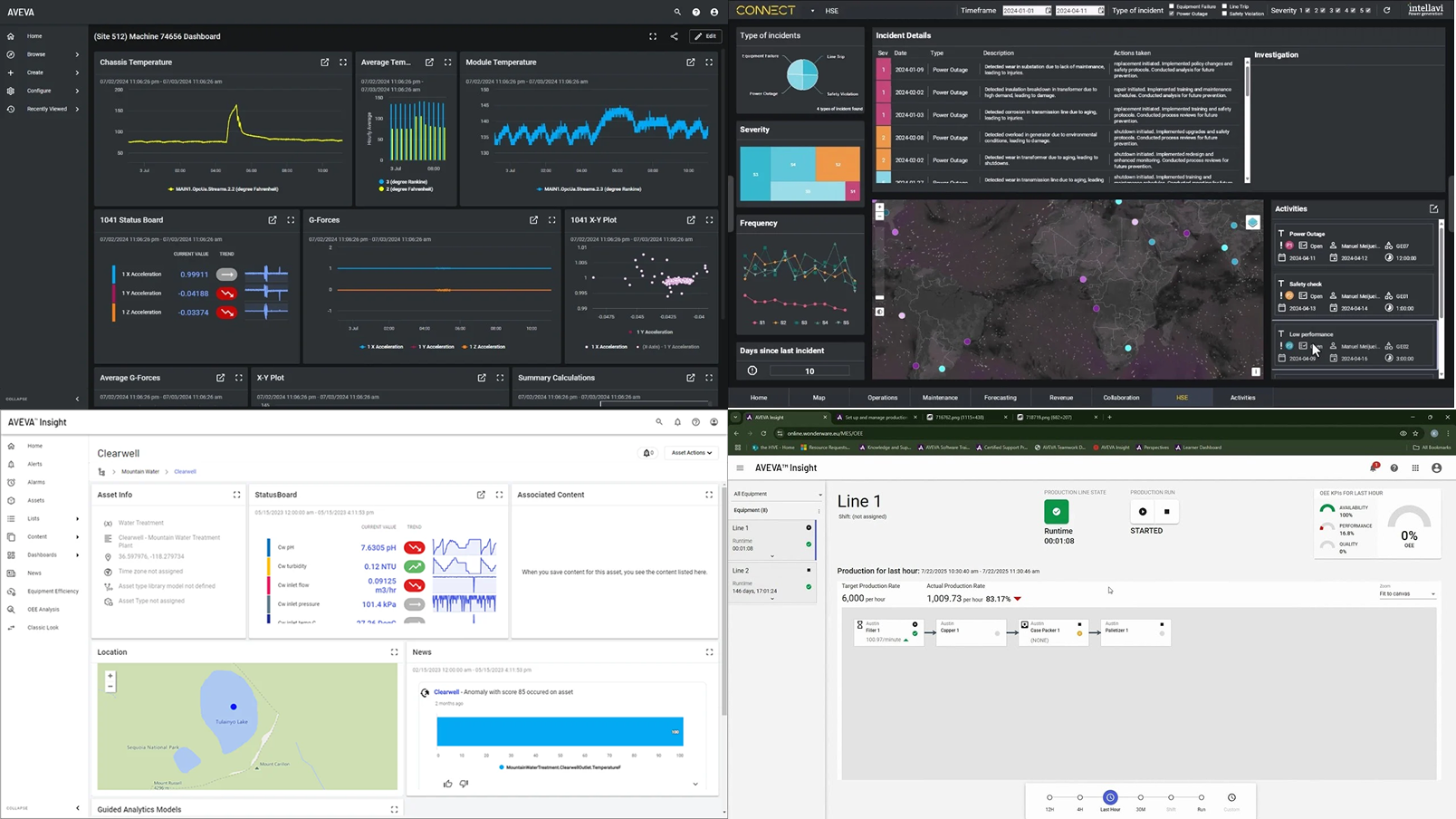The height and width of the screenshot is (819, 1456).
Task: Share the Machine 74656 Dashboard
Action: (x=674, y=36)
